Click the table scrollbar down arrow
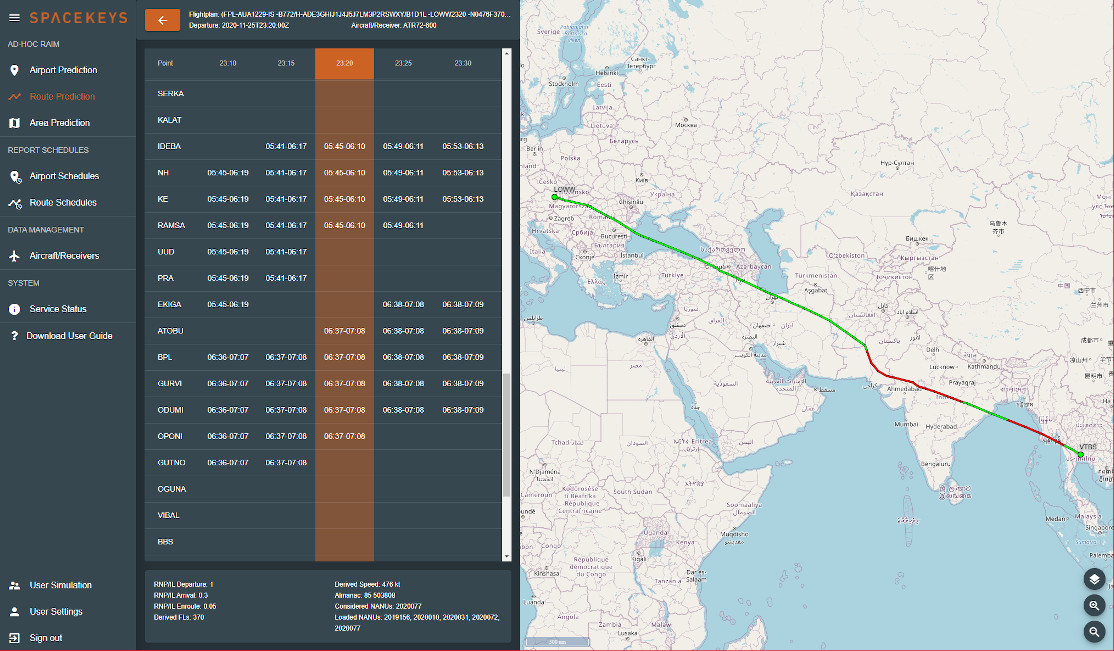1114x651 pixels. (x=507, y=556)
